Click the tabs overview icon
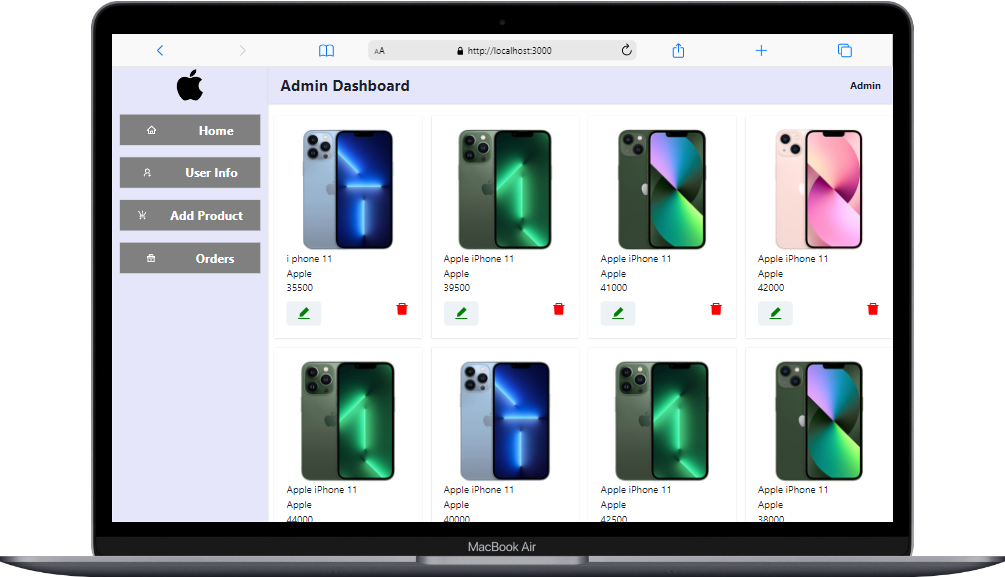 (x=845, y=51)
